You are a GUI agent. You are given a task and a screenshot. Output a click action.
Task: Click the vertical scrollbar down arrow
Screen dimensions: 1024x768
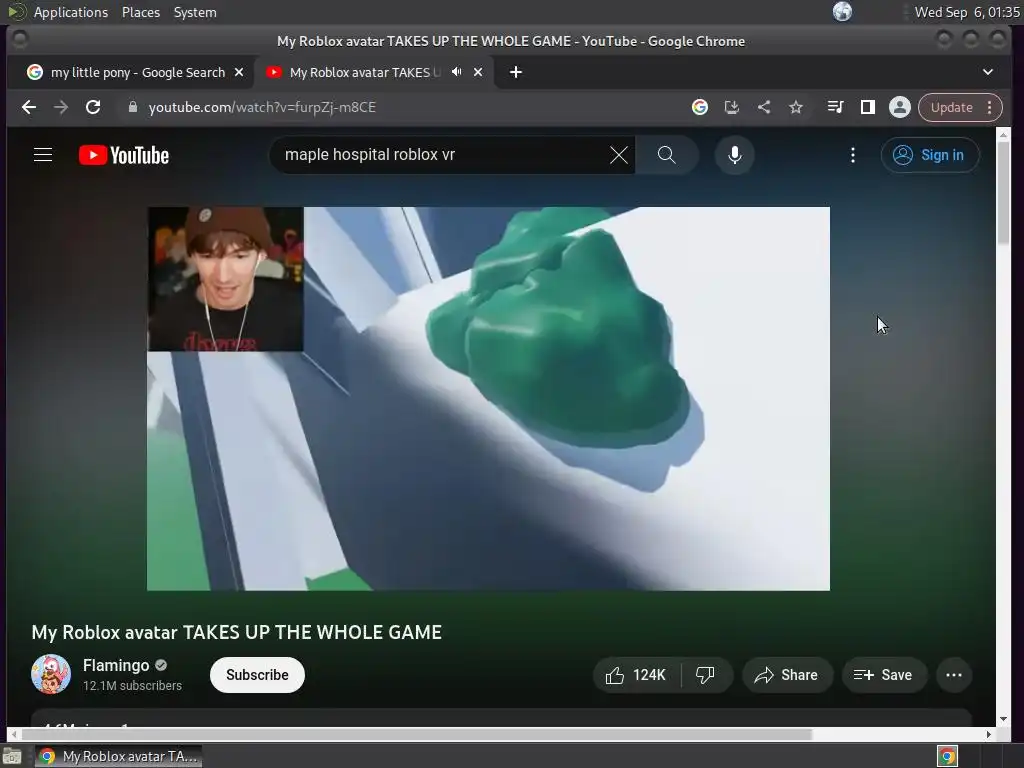(x=1004, y=719)
